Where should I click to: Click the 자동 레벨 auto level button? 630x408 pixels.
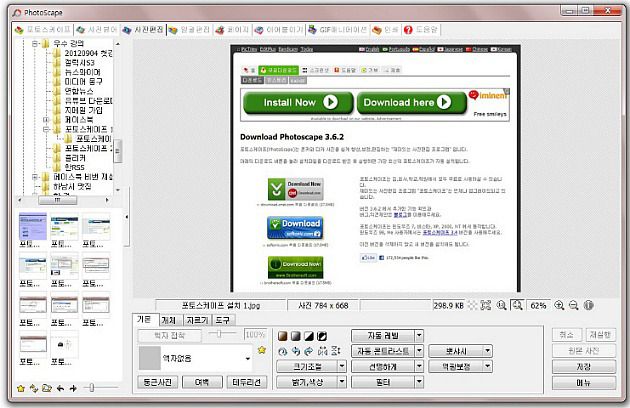pyautogui.click(x=382, y=335)
